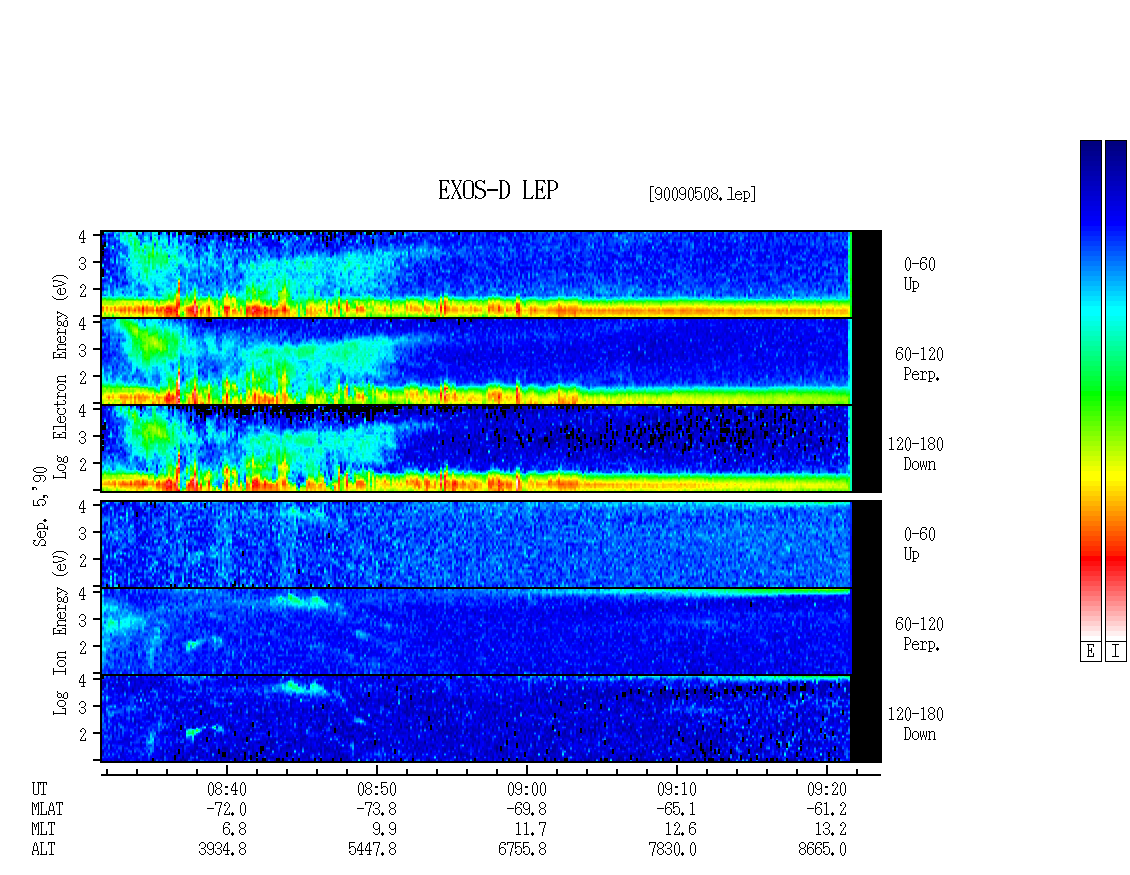Click the MLT value 12.6
Viewport: 1130px width, 875px height.
[680, 830]
